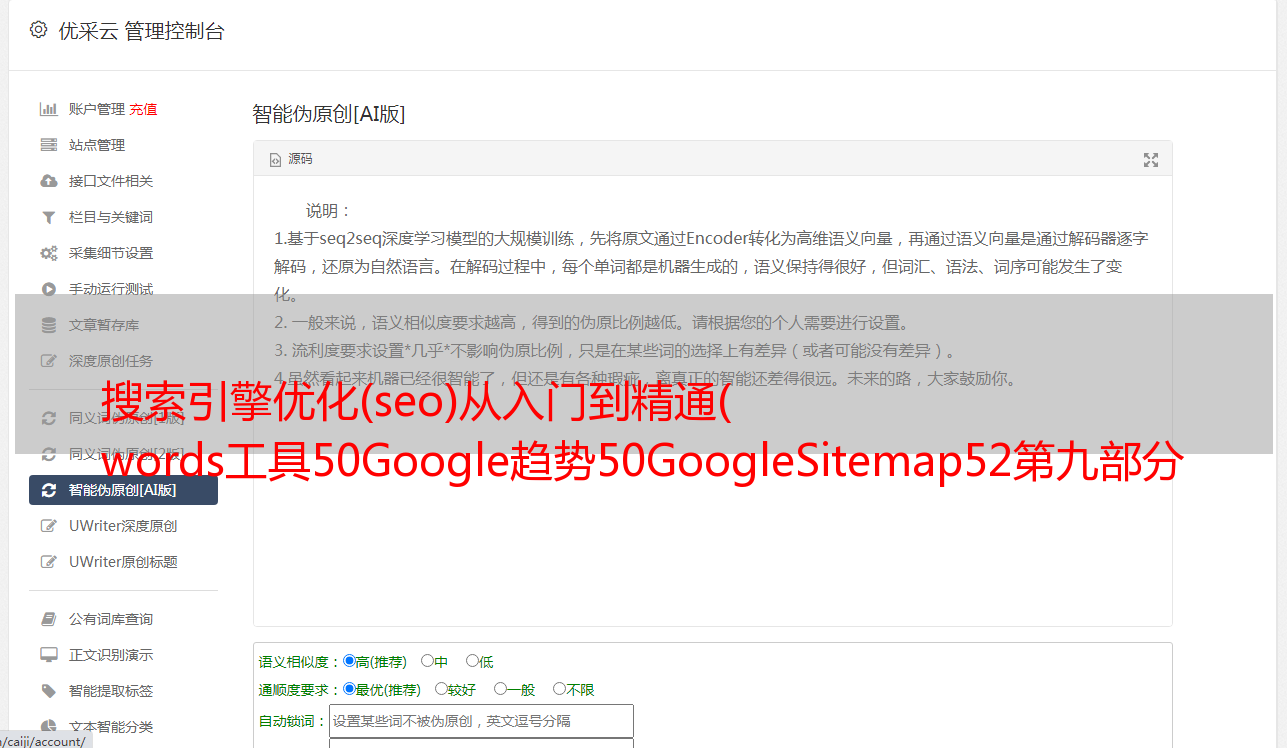Select 最优(推荐) for 通顺度要求
The width and height of the screenshot is (1287, 748).
[x=349, y=689]
